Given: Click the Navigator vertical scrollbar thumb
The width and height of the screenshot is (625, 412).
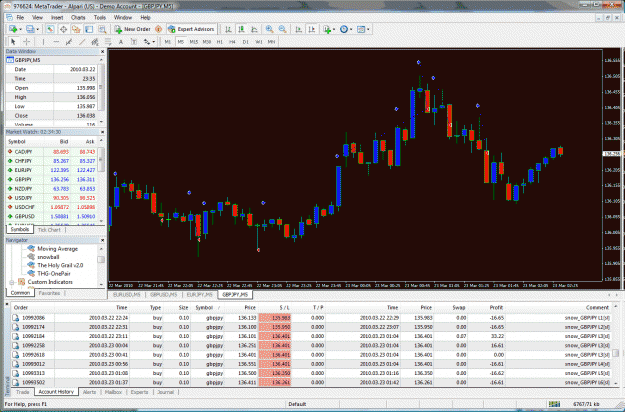Looking at the screenshot, I should [x=101, y=259].
